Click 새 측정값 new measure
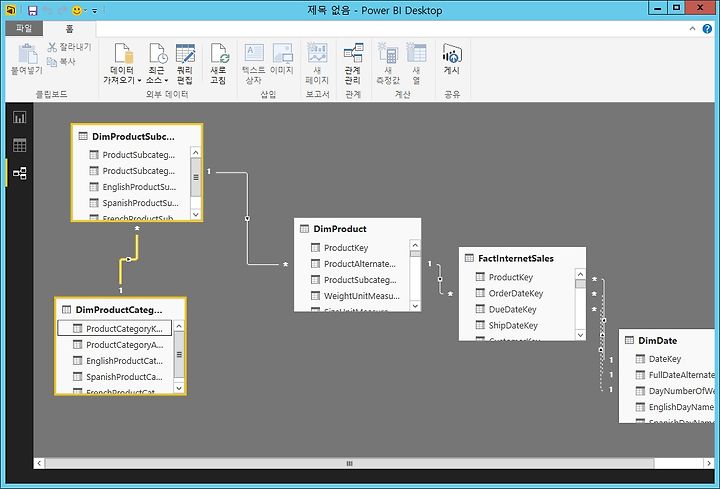Viewport: 720px width, 489px height. [388, 64]
